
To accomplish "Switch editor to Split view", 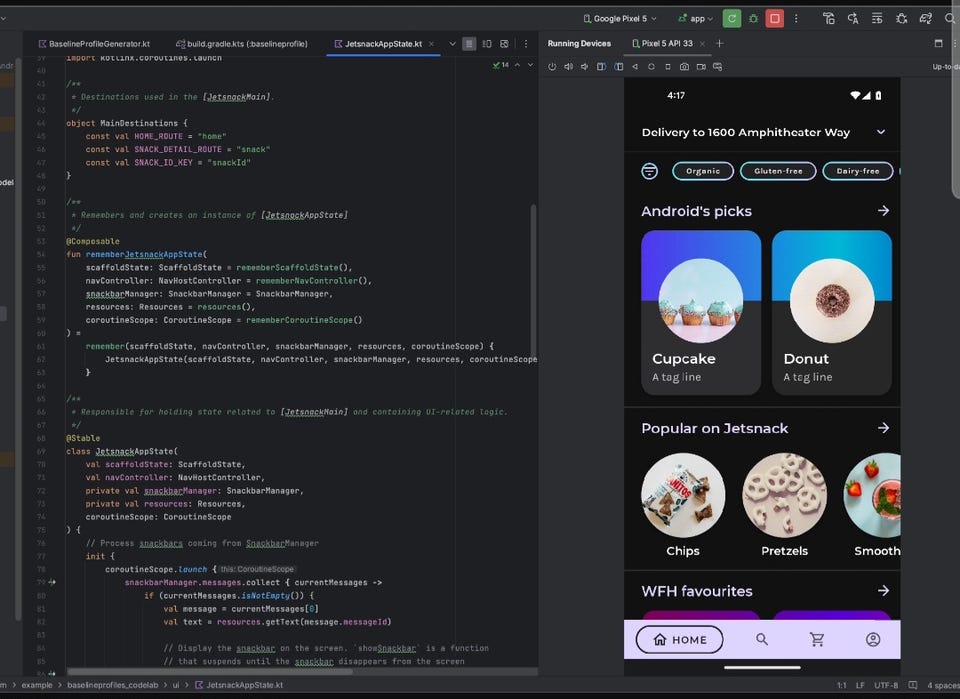I will pyautogui.click(x=487, y=43).
